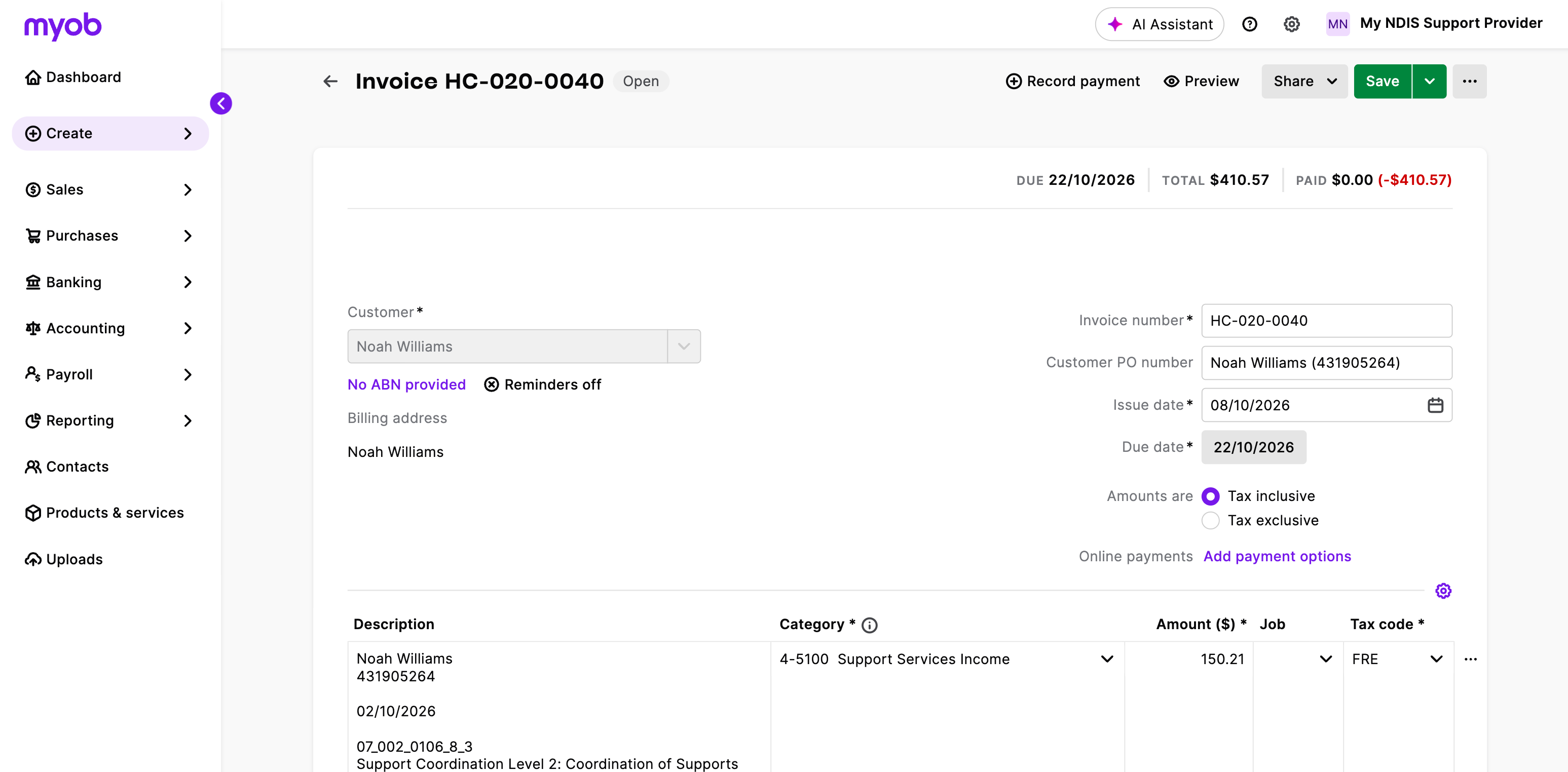Open Contacts in the sidebar

click(67, 467)
